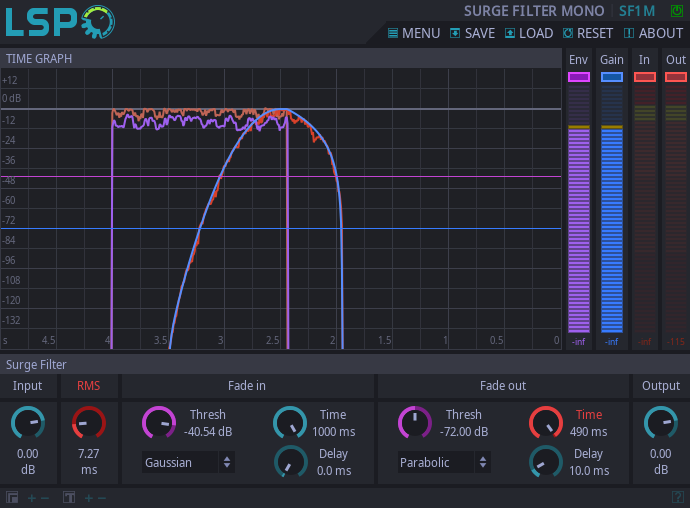Screen dimensions: 690x508
Task: Click the red Fade out Time knob
Action: coord(546,423)
